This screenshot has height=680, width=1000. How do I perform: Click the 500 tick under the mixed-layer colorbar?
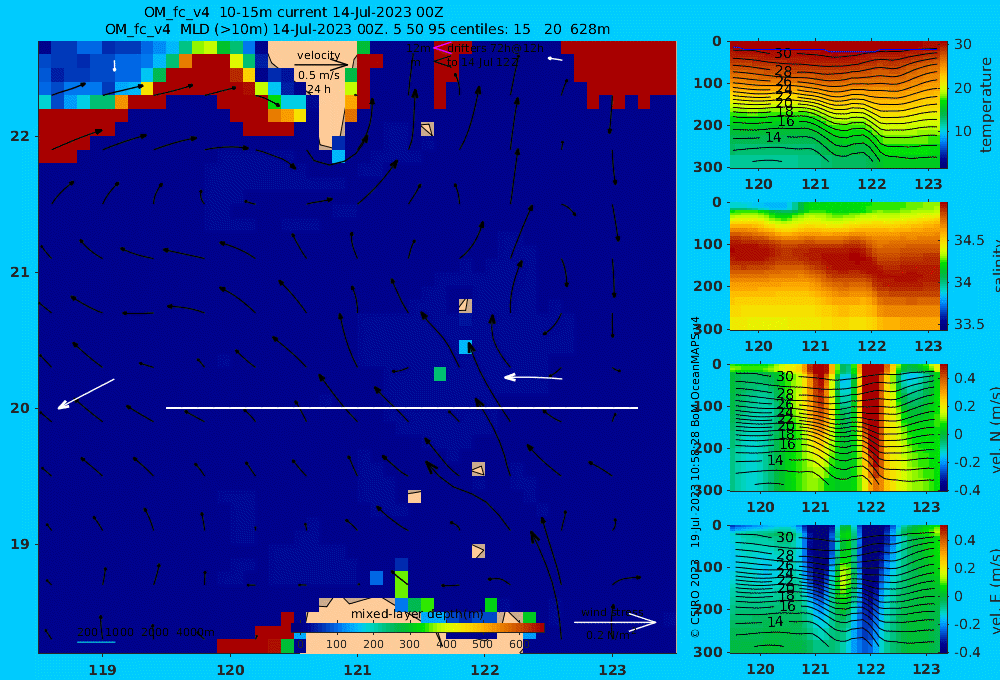[482, 644]
